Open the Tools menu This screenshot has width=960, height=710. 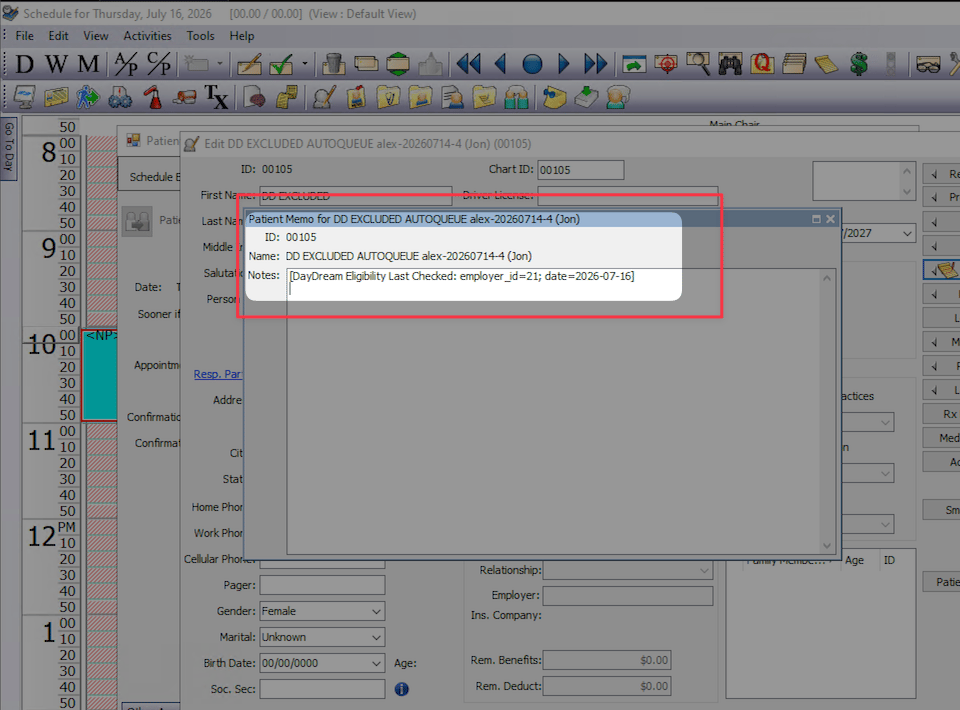200,36
